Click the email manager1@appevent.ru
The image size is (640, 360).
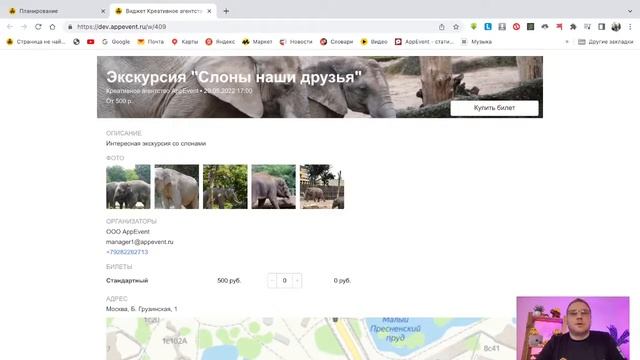pyautogui.click(x=140, y=242)
